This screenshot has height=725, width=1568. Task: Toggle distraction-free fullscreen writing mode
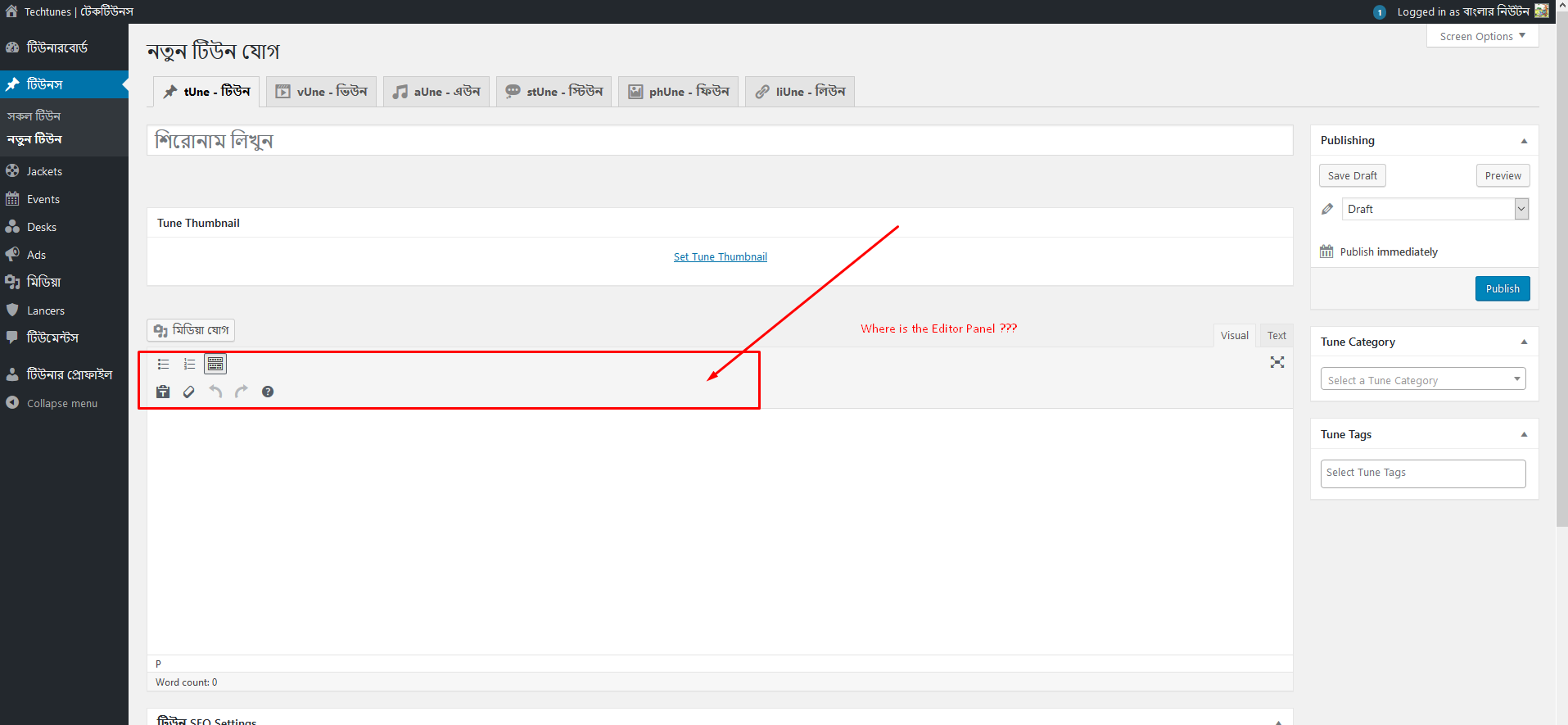point(1277,362)
